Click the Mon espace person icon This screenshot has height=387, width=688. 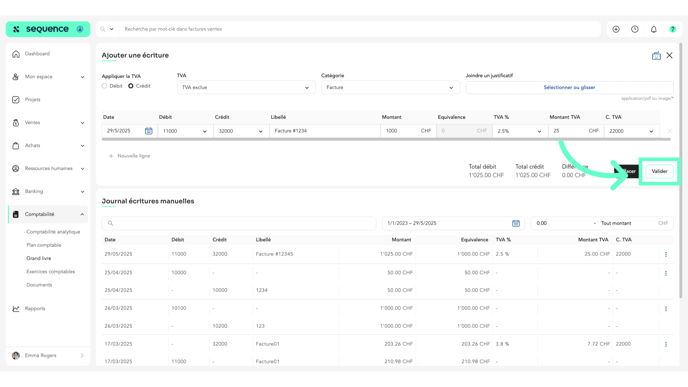[16, 77]
